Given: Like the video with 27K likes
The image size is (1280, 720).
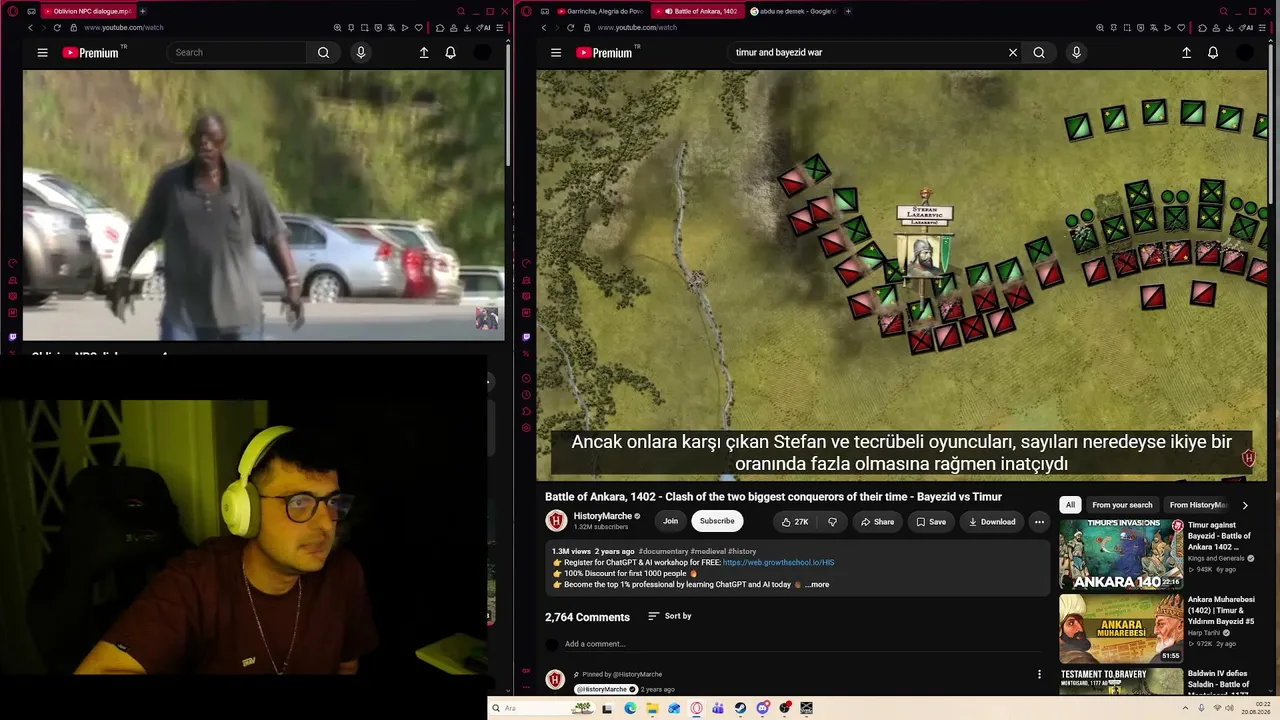Looking at the screenshot, I should 796,522.
